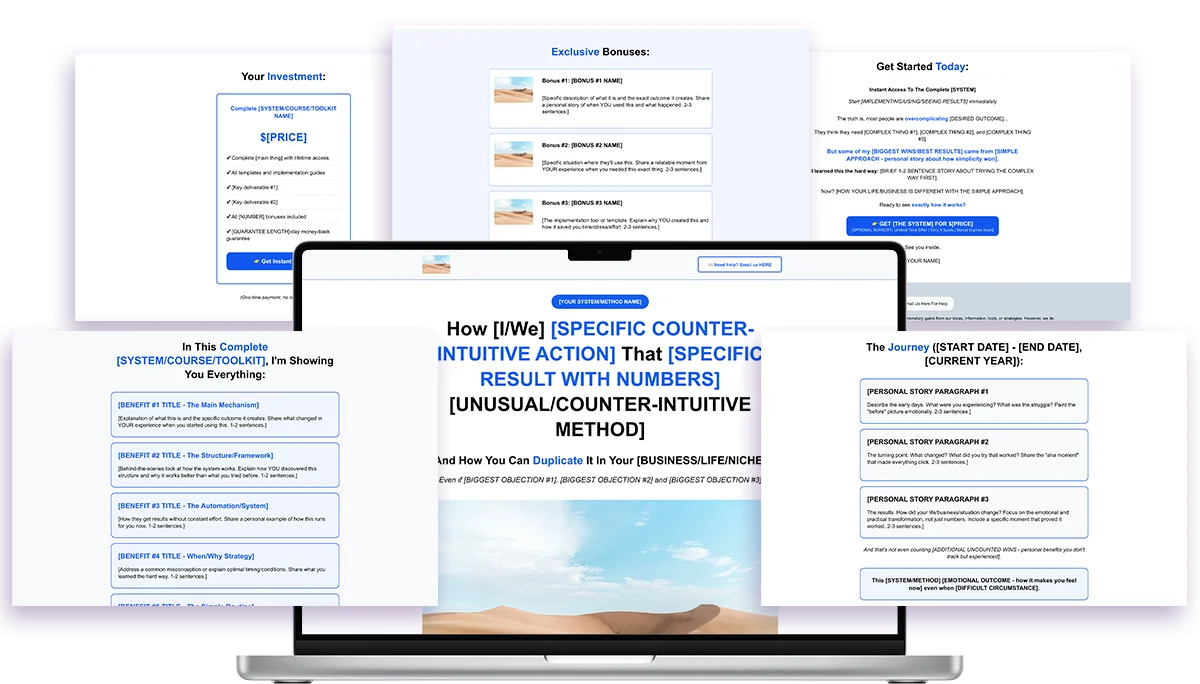The image size is (1200, 684).
Task: Click the 'overcomplicating' blue link text
Action: (x=919, y=118)
